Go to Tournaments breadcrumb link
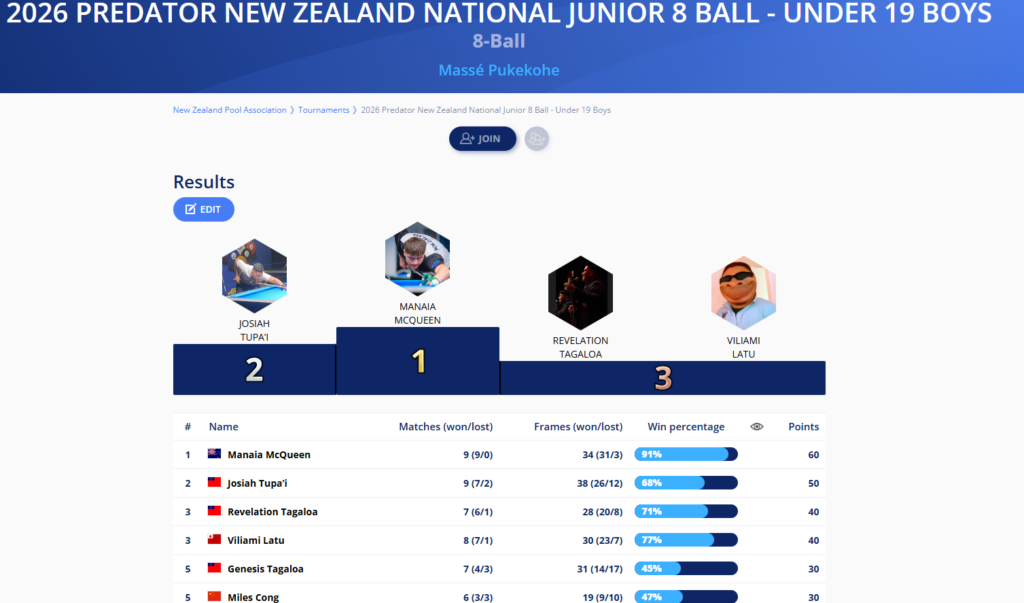 click(x=324, y=110)
